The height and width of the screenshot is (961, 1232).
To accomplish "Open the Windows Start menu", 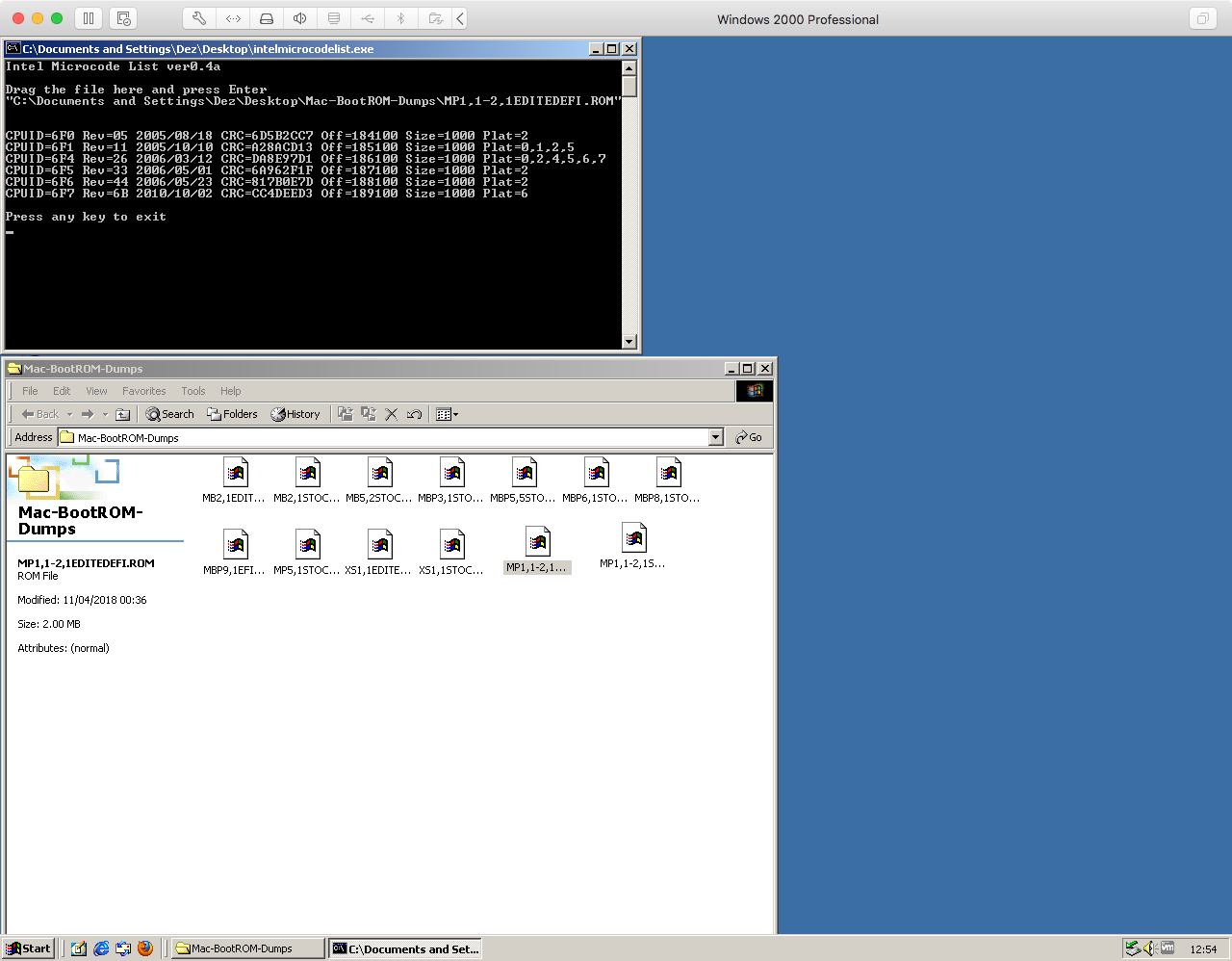I will [28, 948].
